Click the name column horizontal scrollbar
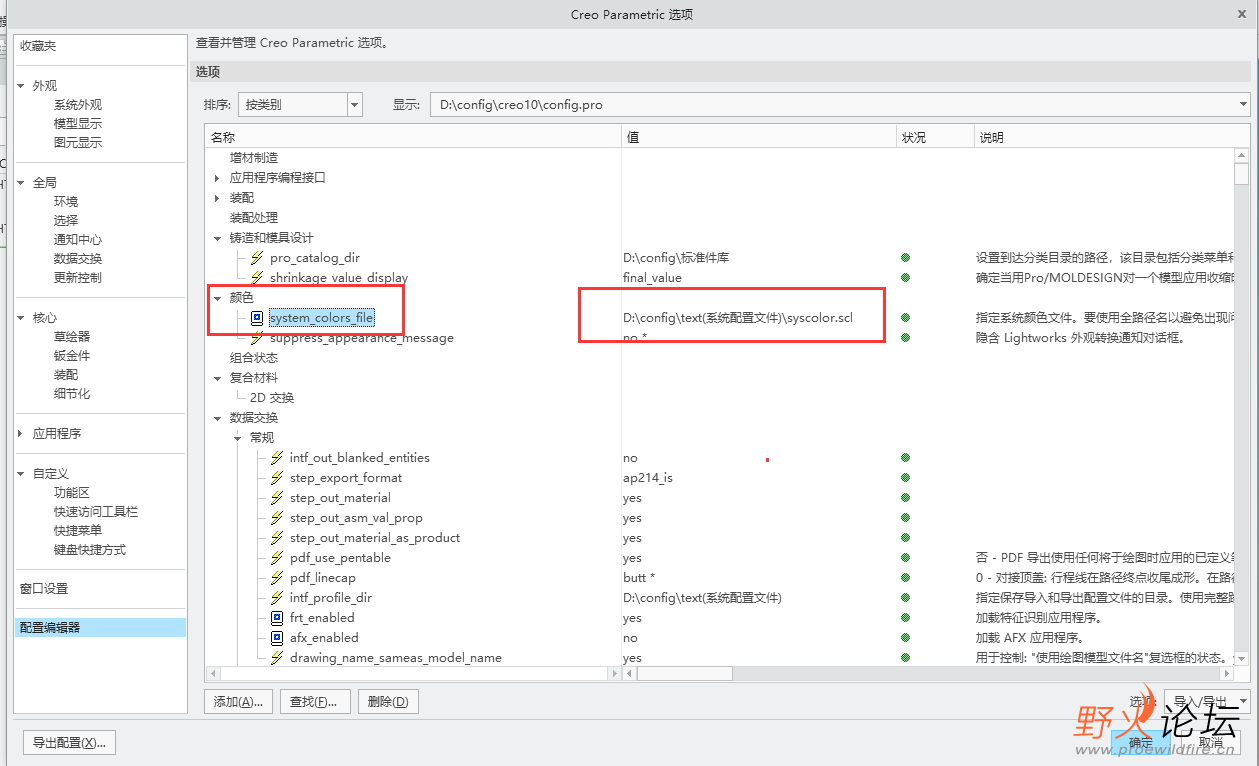This screenshot has height=766, width=1259. coord(412,674)
